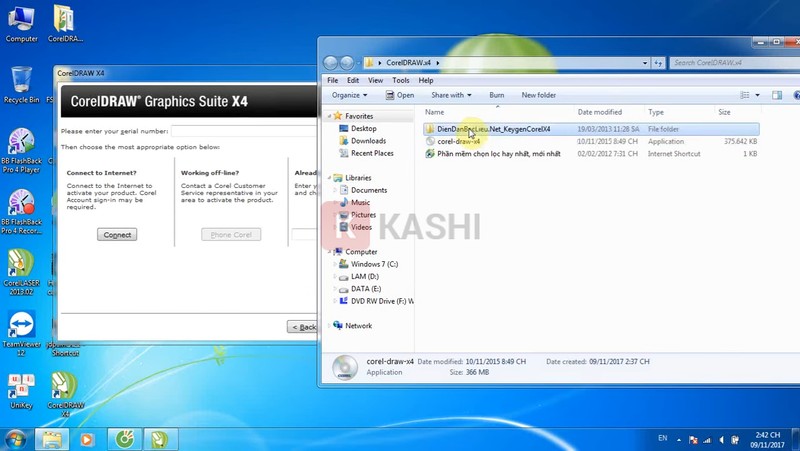Image resolution: width=800 pixels, height=451 pixels.
Task: Click the serial number input field
Action: (x=244, y=131)
